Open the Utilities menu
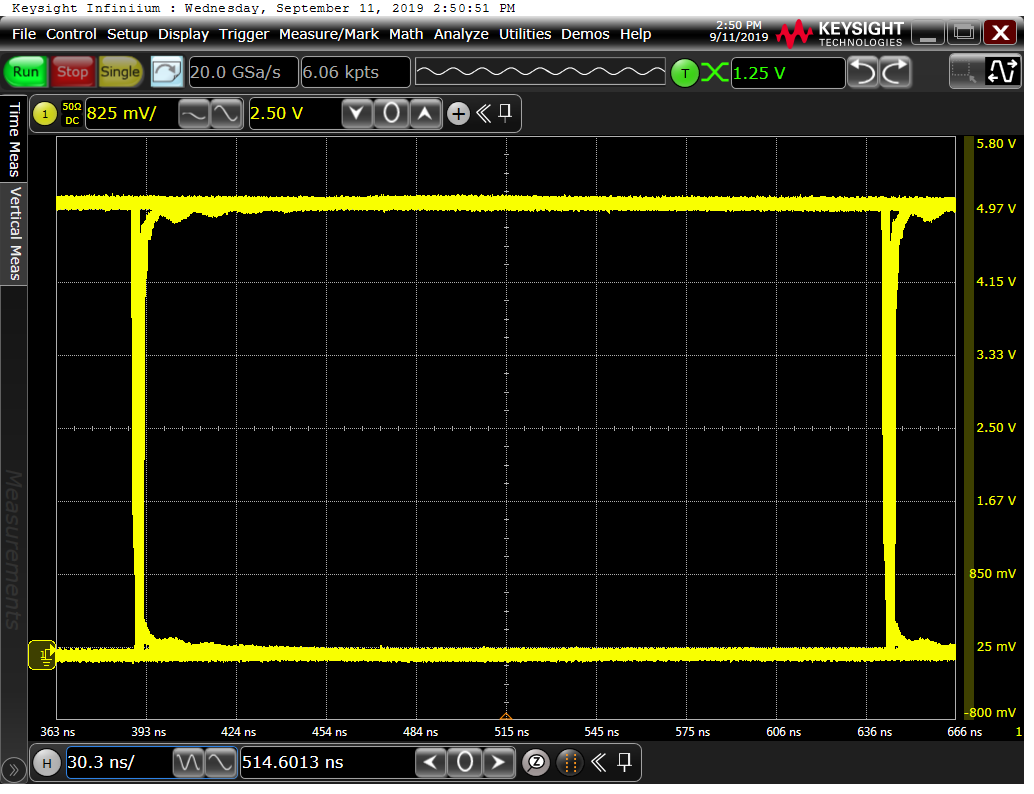 pos(525,34)
